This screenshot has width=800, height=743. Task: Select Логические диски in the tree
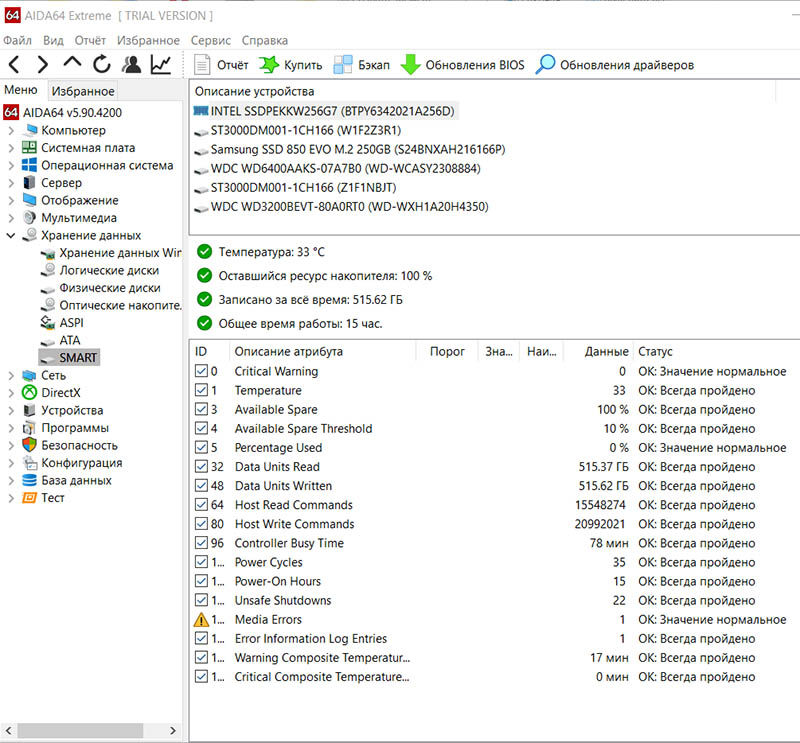tap(109, 270)
